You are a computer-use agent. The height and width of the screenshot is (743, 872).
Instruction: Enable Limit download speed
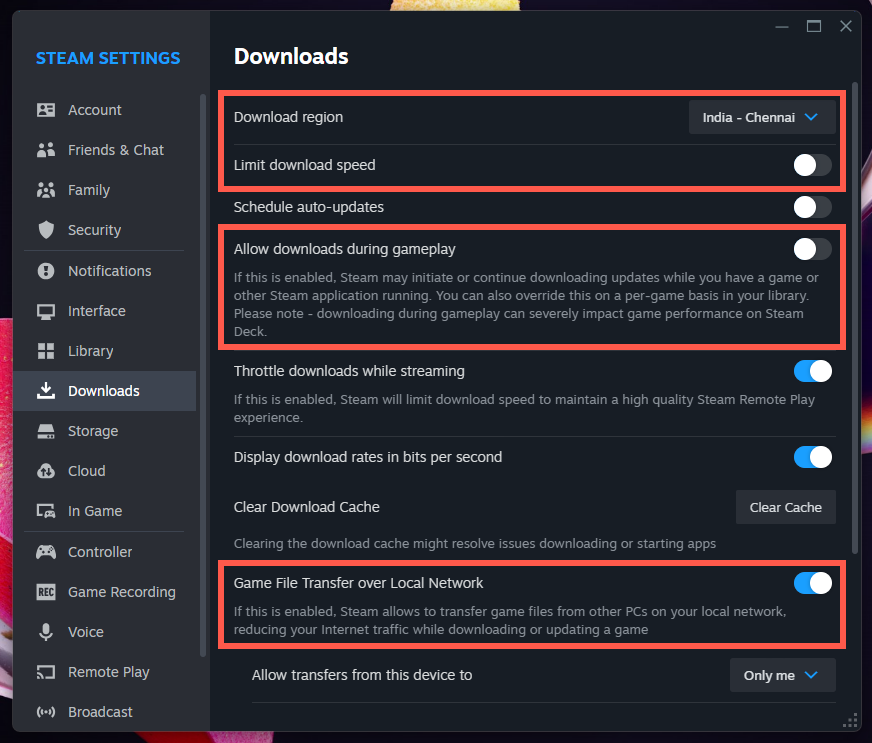[x=812, y=165]
